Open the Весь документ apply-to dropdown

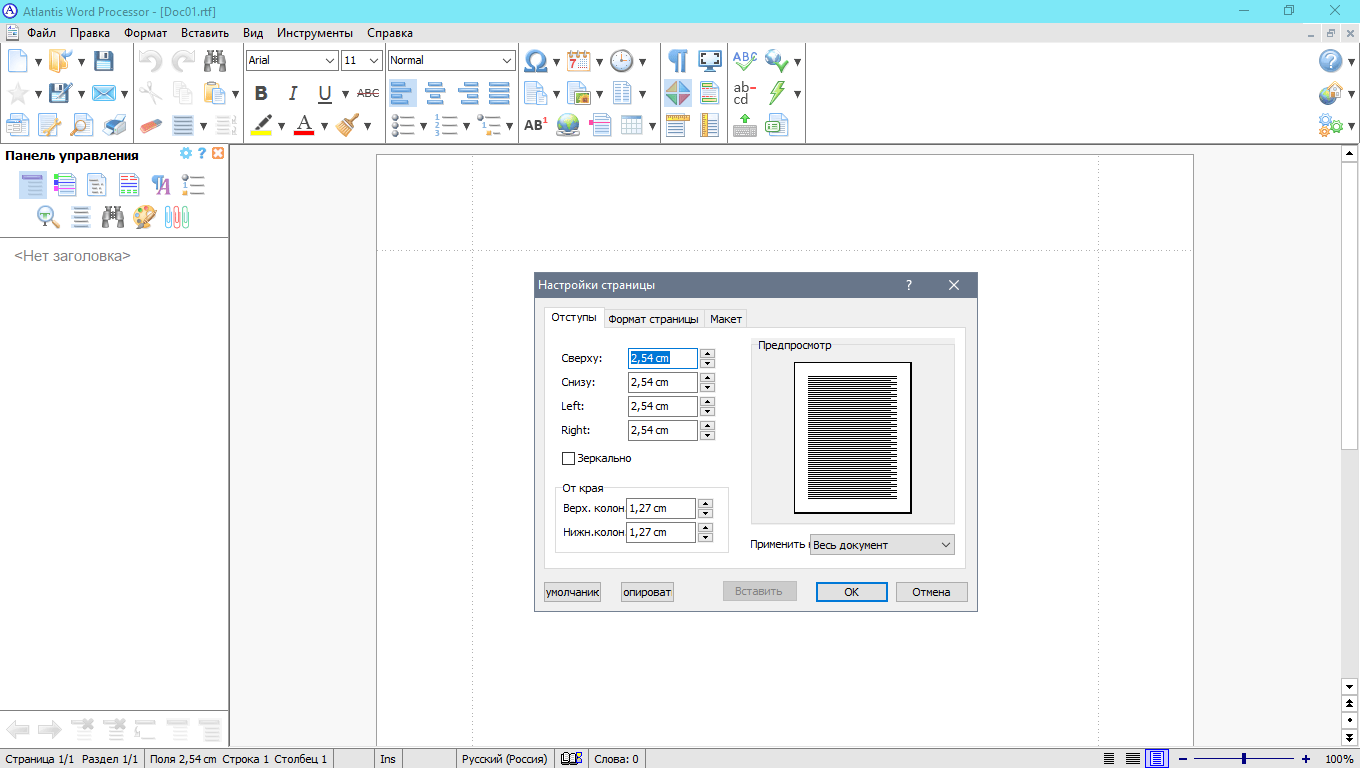(946, 545)
